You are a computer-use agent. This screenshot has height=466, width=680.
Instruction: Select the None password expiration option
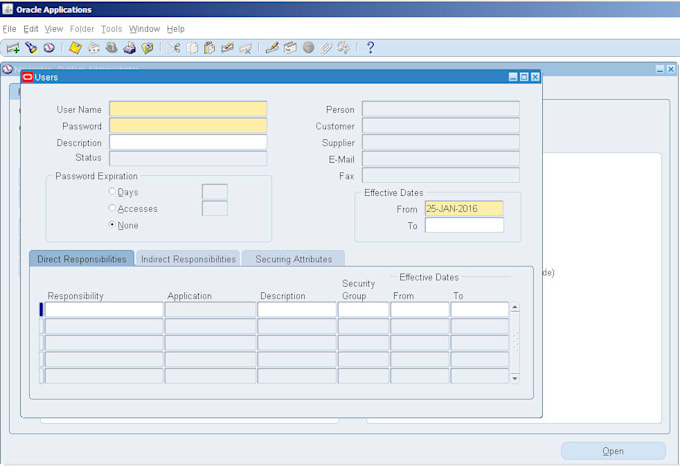pos(112,225)
